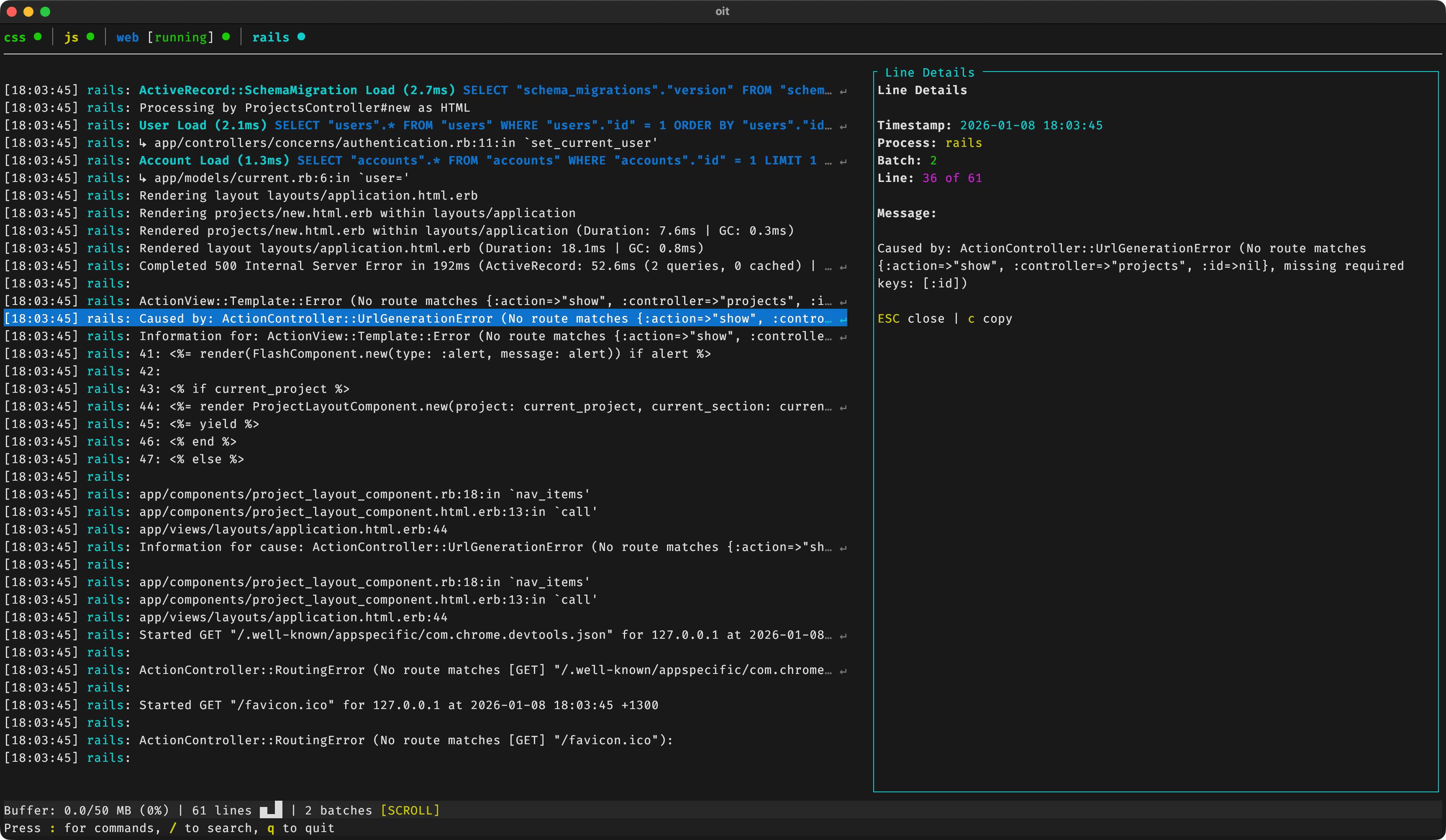This screenshot has width=1446, height=840.
Task: Click the cyan status dot beside rails
Action: [301, 37]
